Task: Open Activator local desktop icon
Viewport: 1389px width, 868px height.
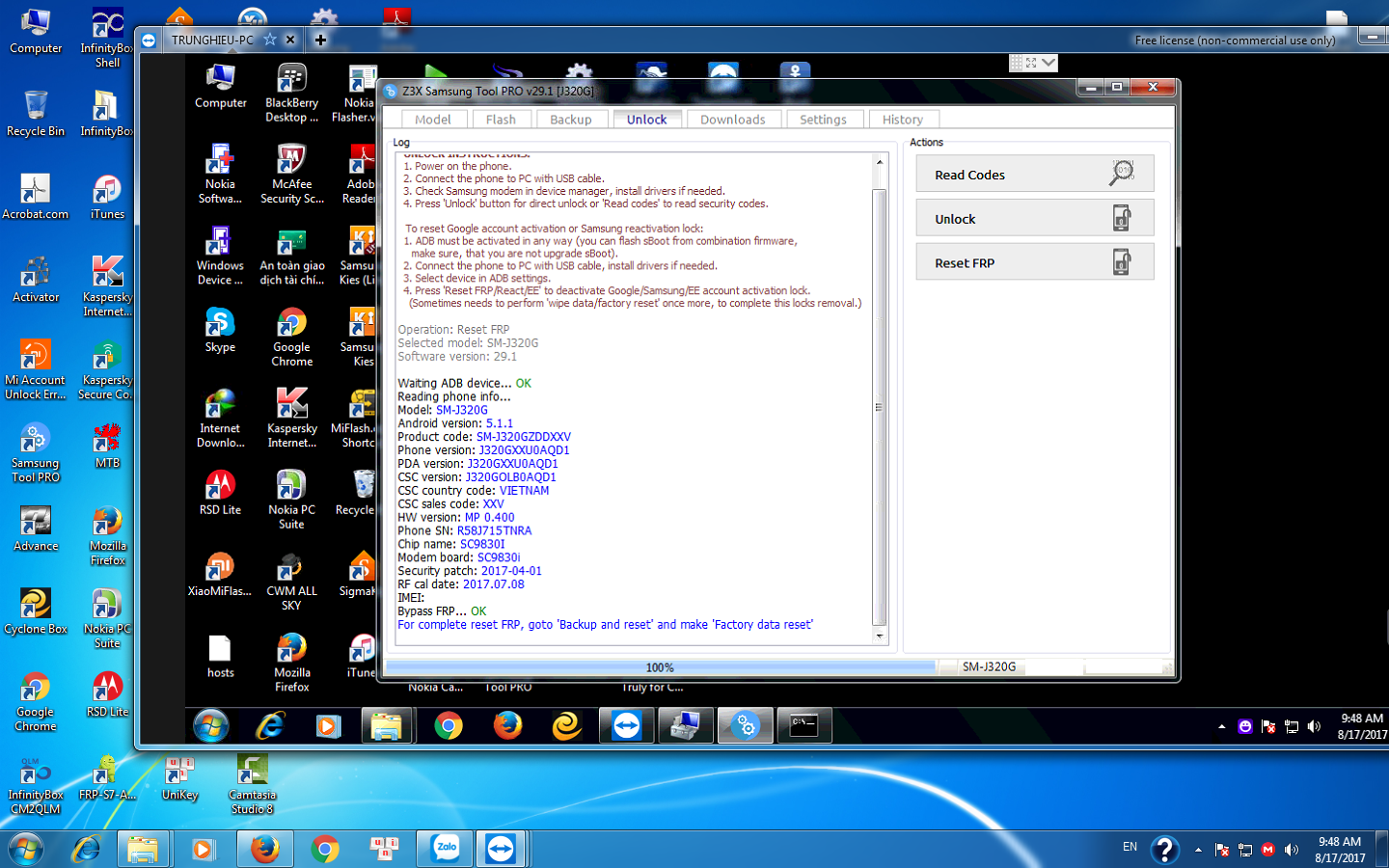Action: (36, 280)
